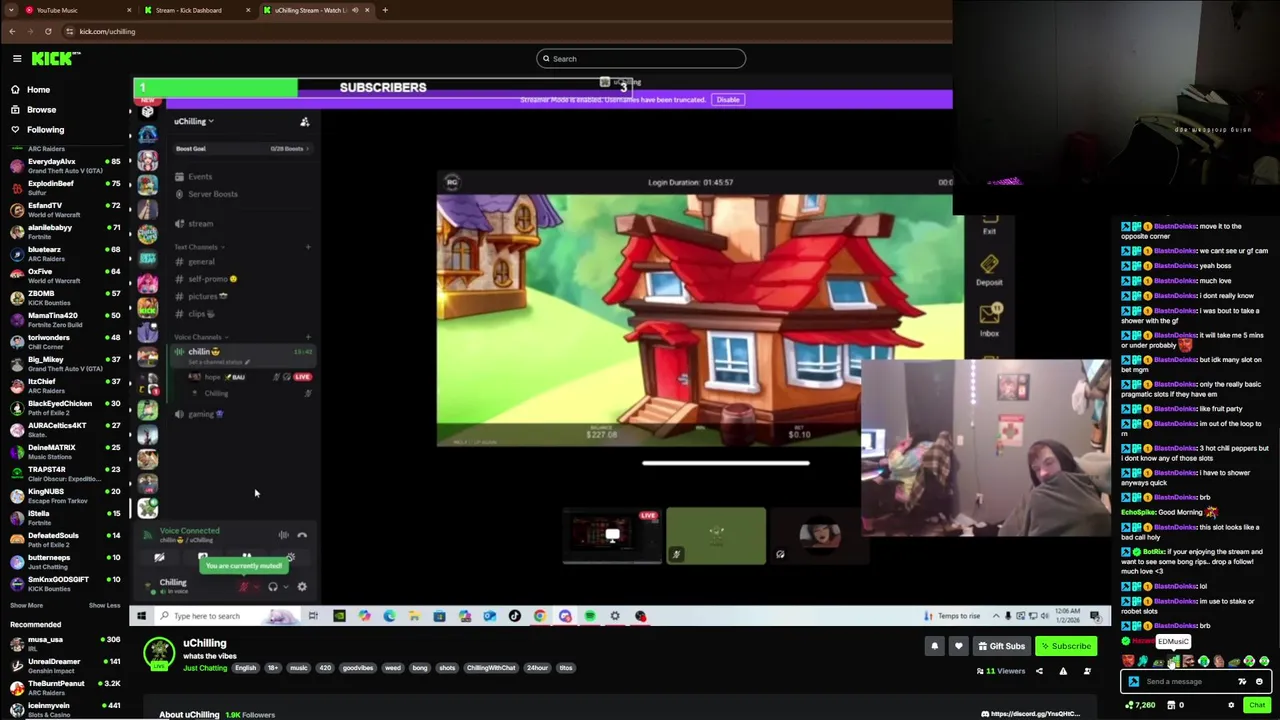Unmute the Discord microphone

pos(243,587)
